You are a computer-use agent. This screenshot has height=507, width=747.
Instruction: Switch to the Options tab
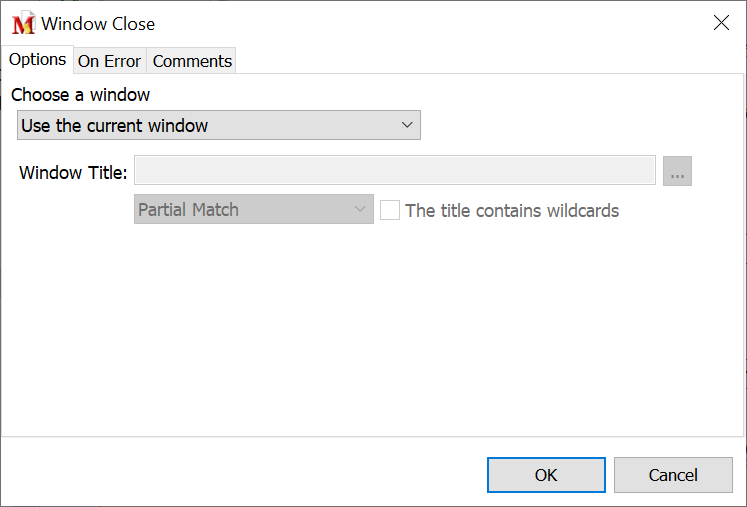(x=38, y=60)
